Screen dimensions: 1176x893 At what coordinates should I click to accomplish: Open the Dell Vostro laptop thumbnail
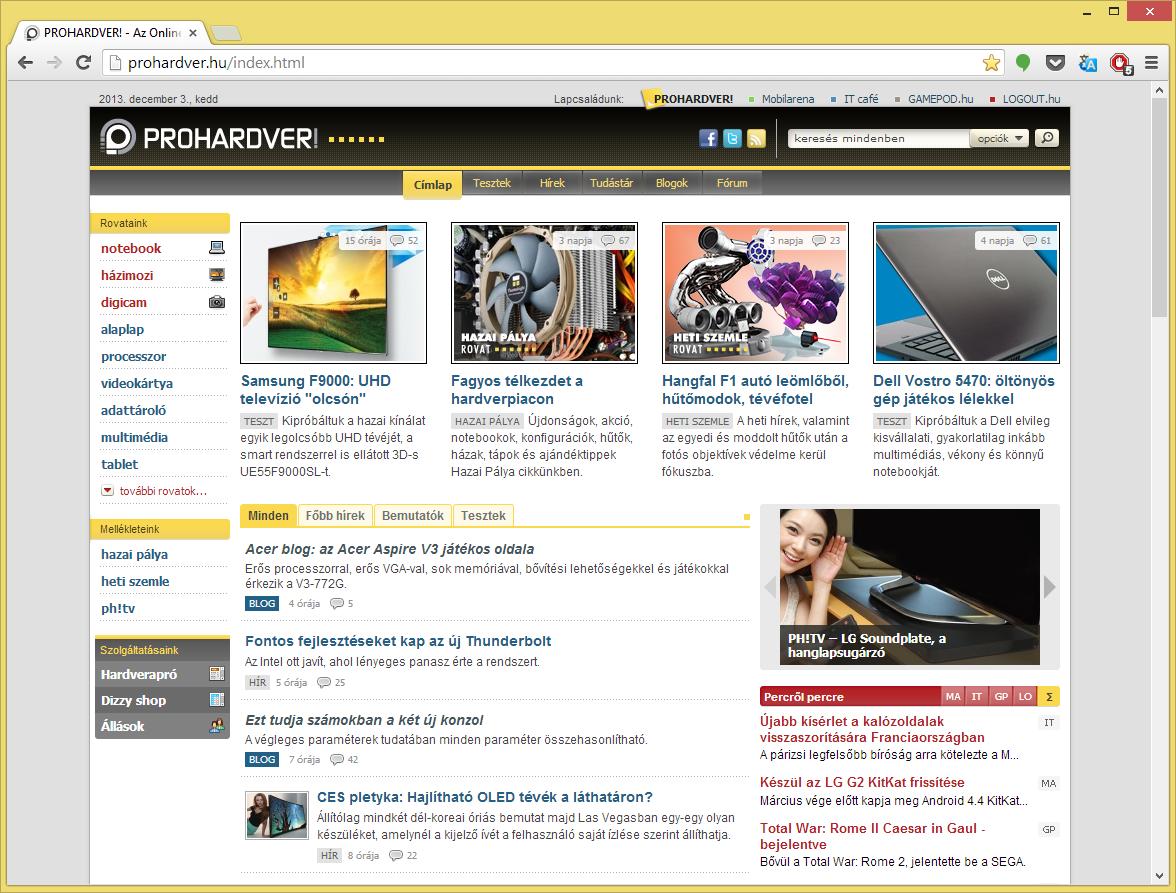966,293
